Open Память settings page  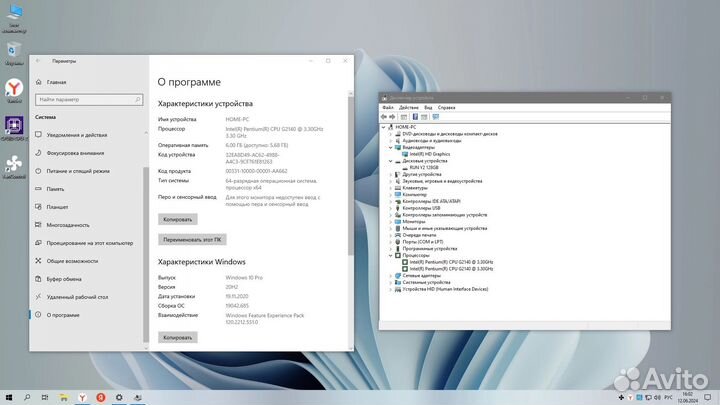[x=50, y=189]
